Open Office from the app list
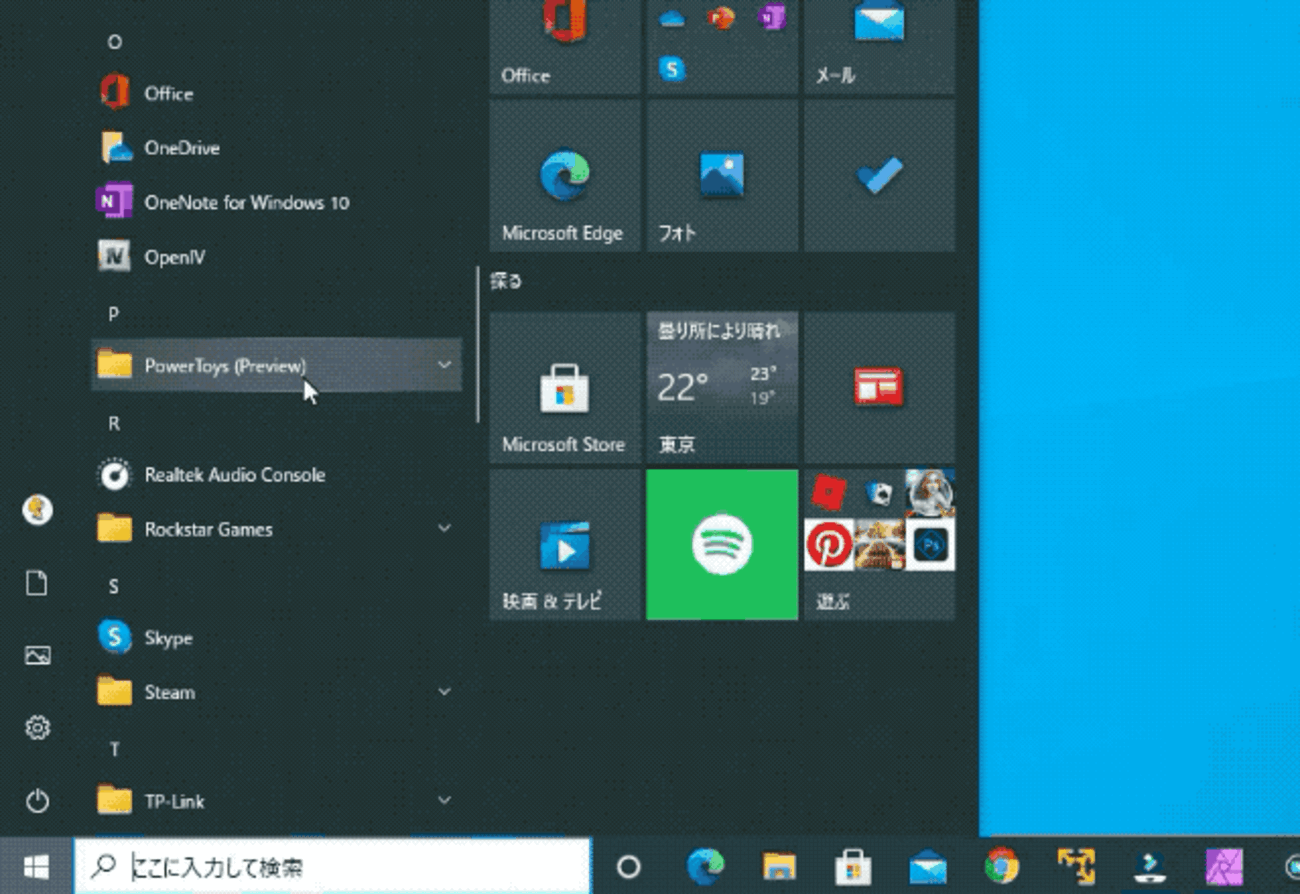The height and width of the screenshot is (894, 1300). (277, 93)
